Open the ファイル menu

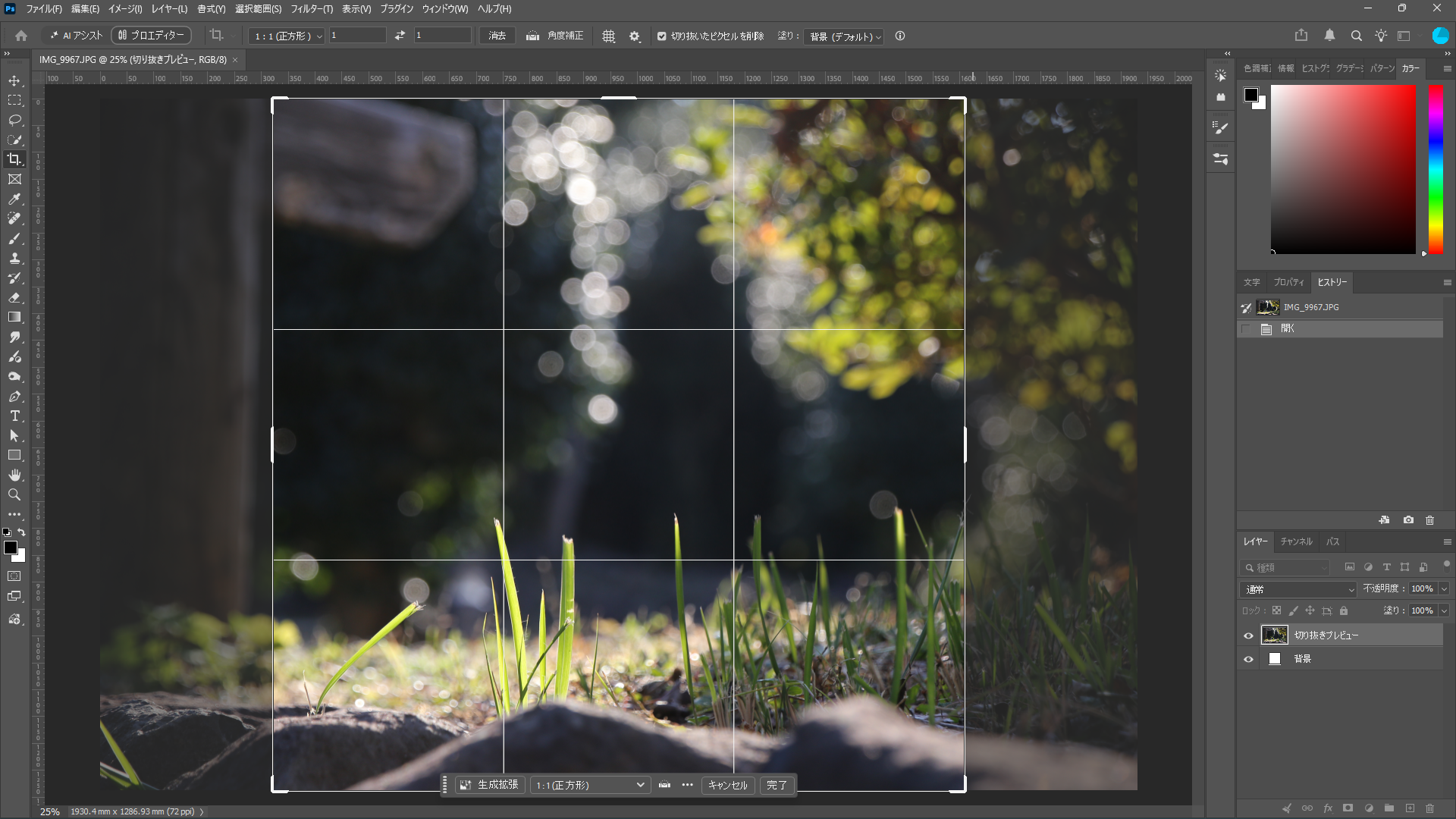[43, 9]
